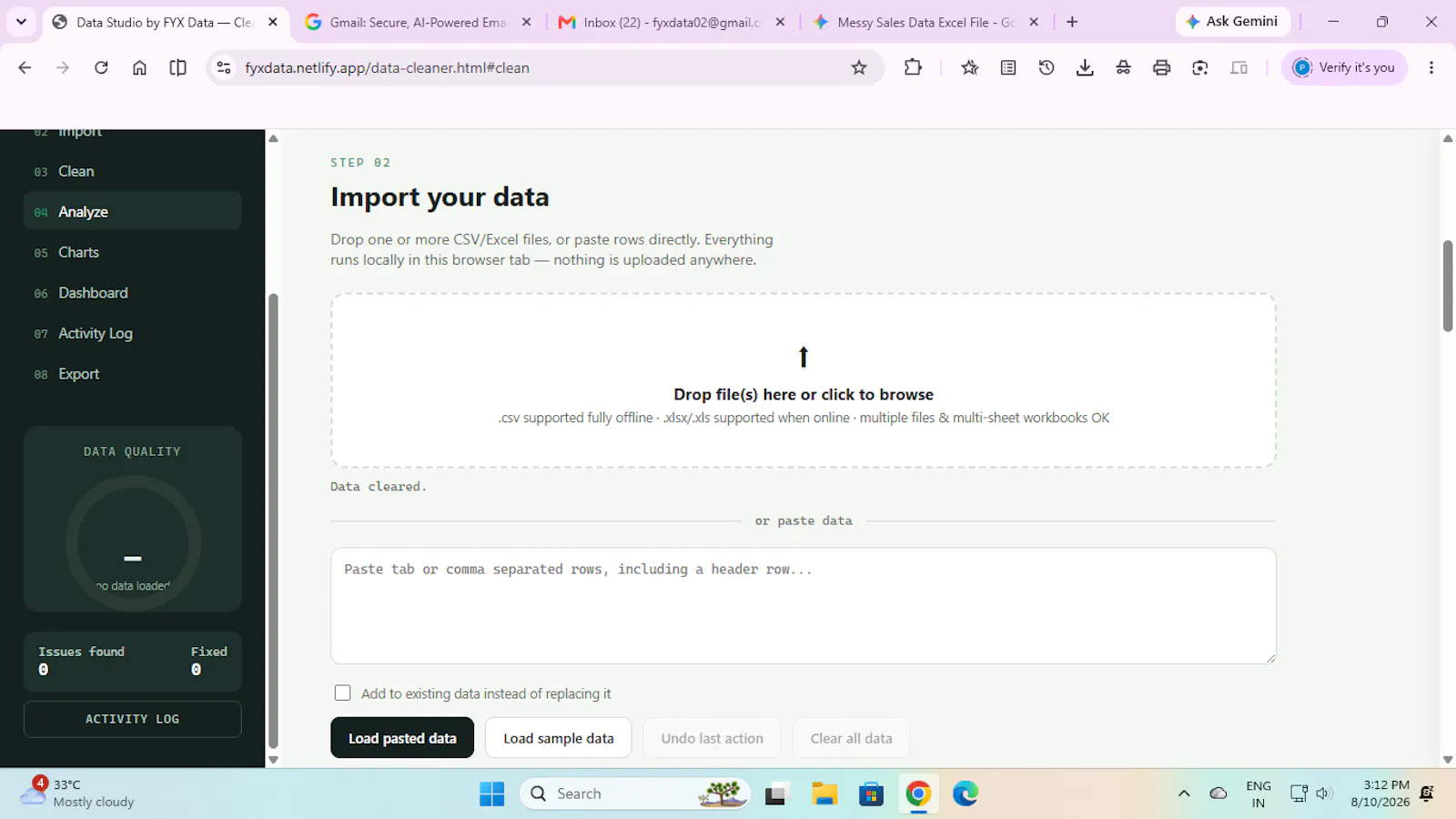The image size is (1456, 819).
Task: Click the Verify it's you profile button
Action: (1344, 67)
